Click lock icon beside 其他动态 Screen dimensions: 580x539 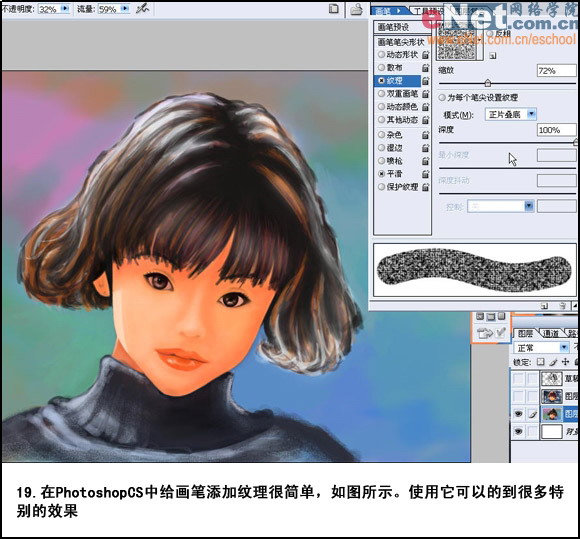[x=425, y=120]
